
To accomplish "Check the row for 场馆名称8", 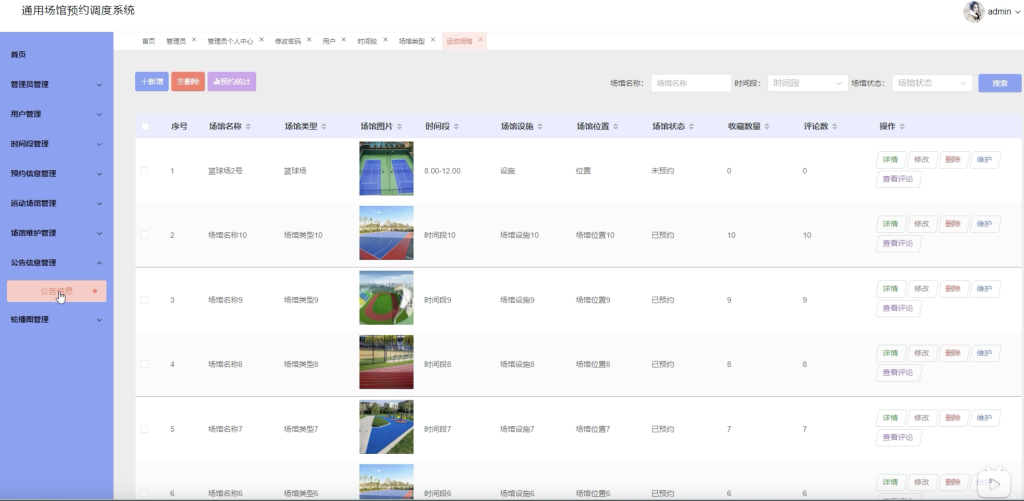I will pyautogui.click(x=144, y=364).
